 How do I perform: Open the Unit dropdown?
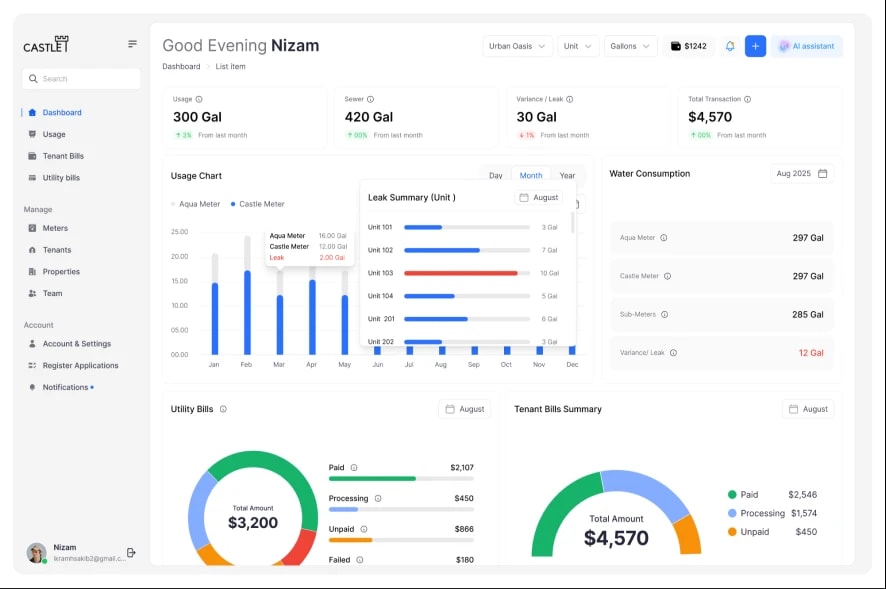(x=578, y=46)
